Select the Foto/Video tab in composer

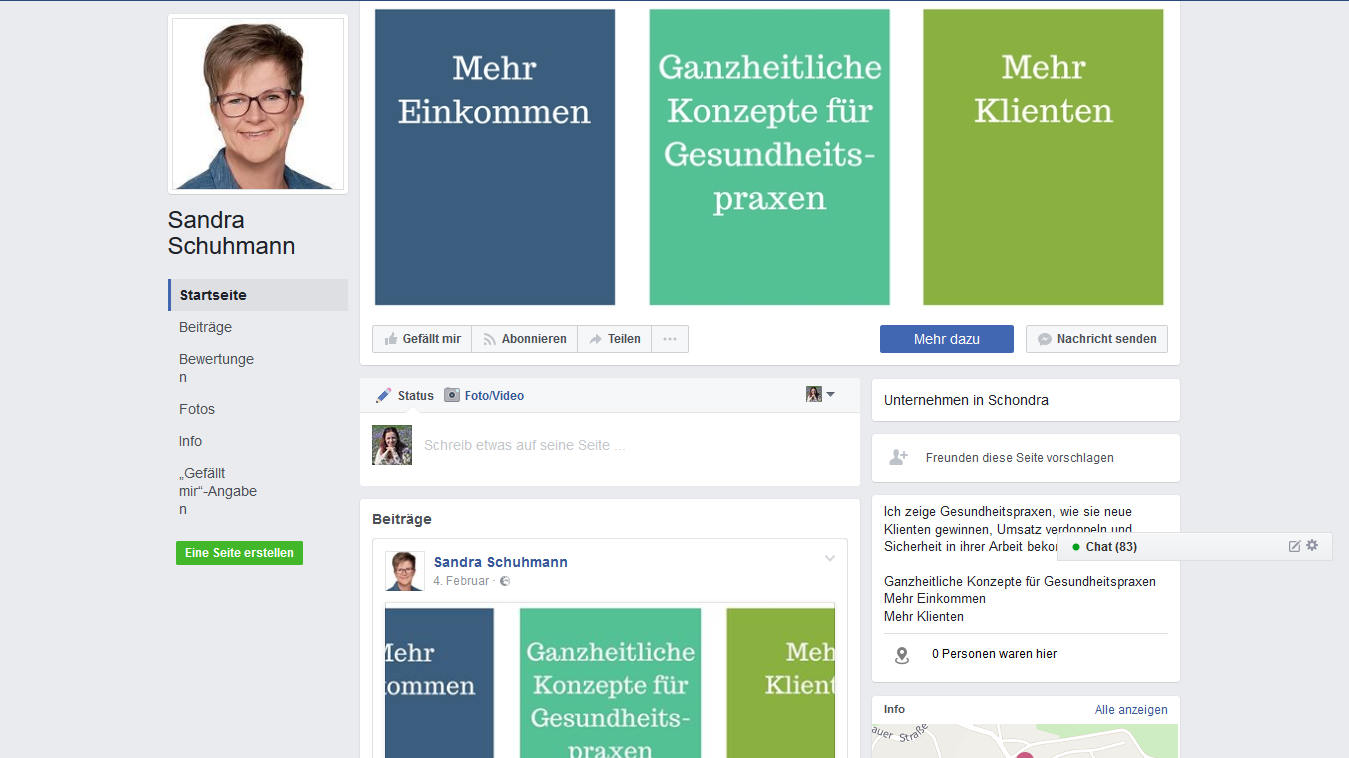click(484, 395)
